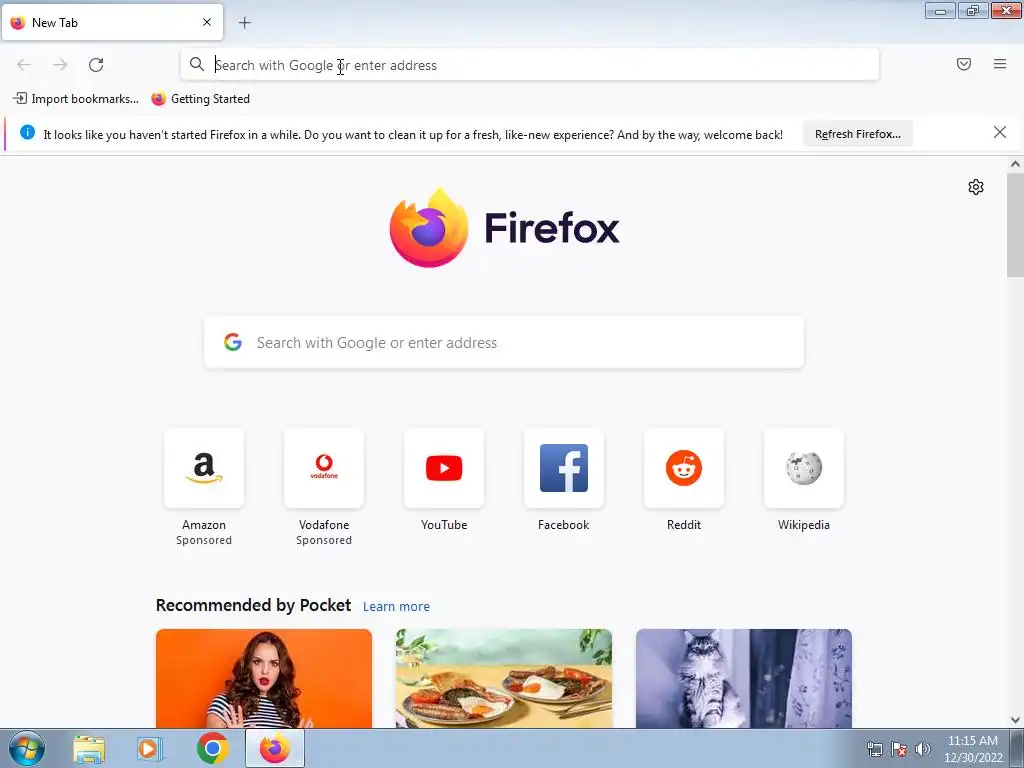Open the Windows Start button
This screenshot has width=1024, height=768.
point(27,748)
